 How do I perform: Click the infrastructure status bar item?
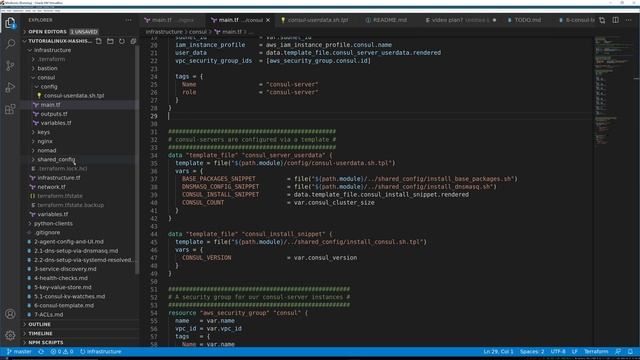tap(100, 351)
